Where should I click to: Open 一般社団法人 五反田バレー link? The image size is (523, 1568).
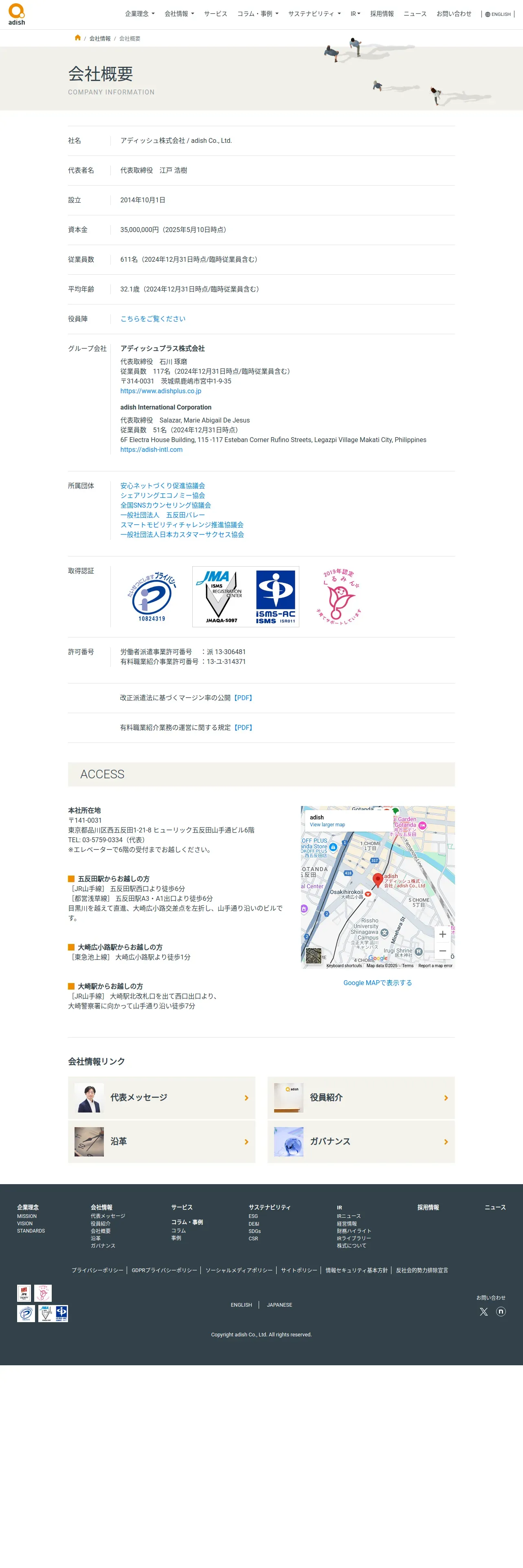pyautogui.click(x=163, y=515)
